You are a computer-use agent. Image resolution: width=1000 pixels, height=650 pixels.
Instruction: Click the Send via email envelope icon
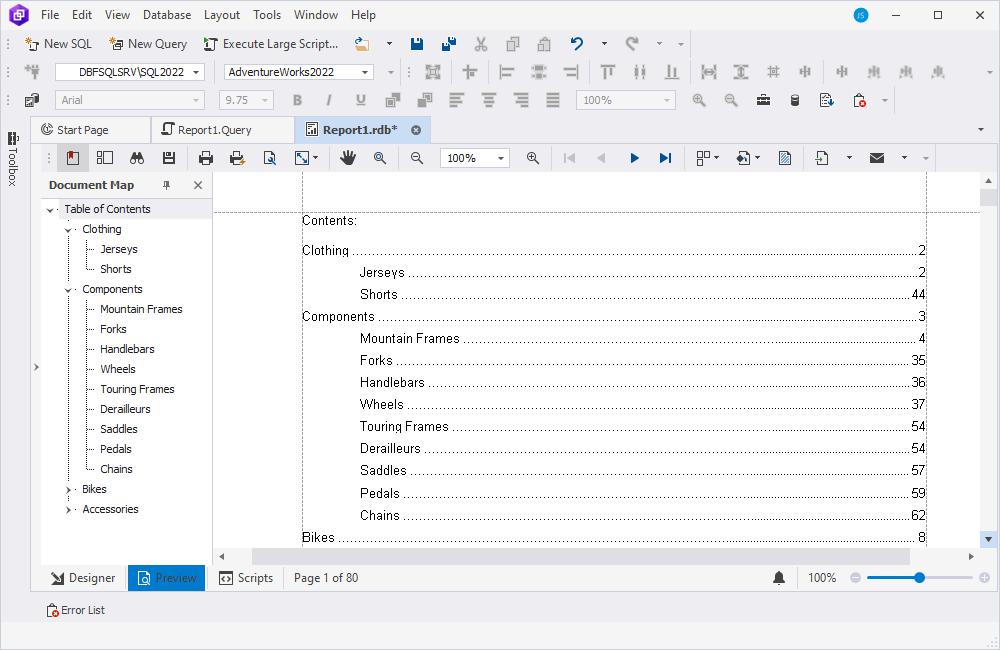[877, 158]
